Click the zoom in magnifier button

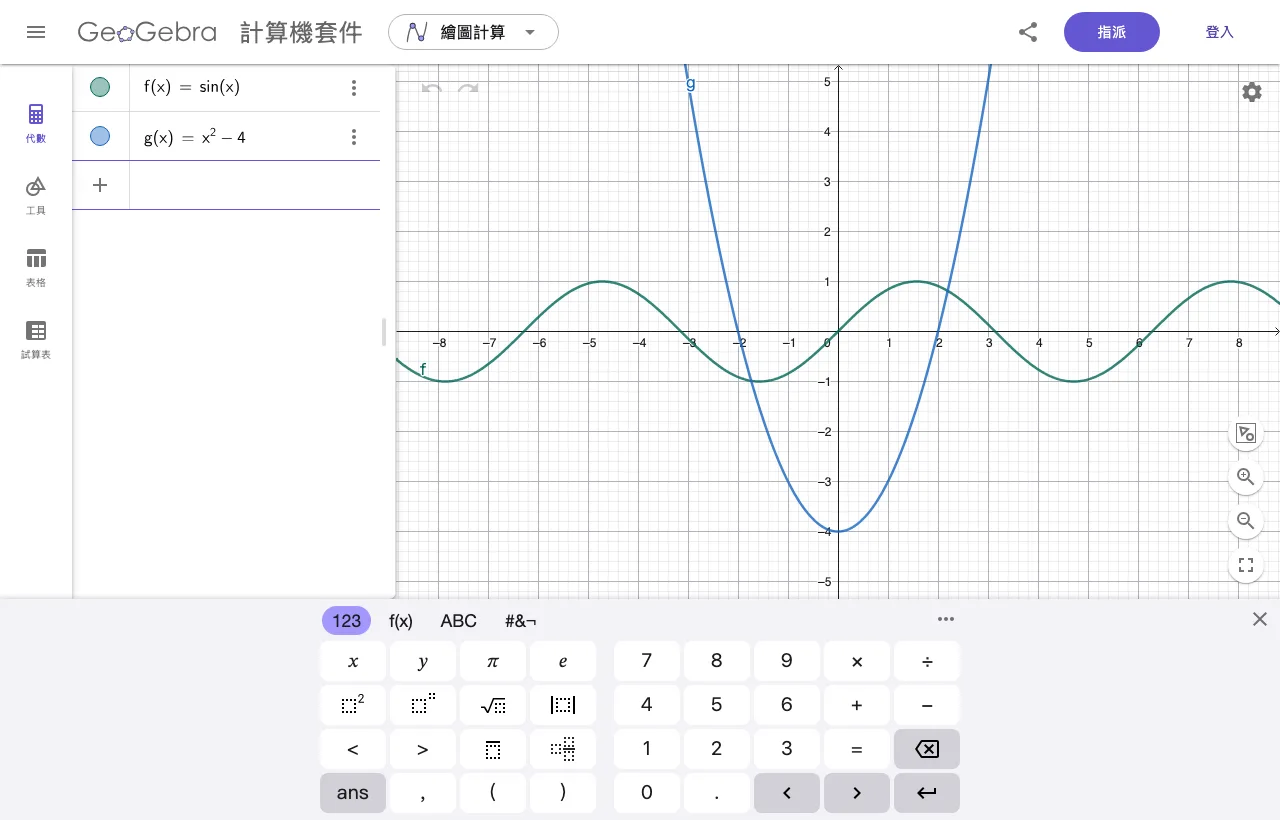click(1246, 477)
